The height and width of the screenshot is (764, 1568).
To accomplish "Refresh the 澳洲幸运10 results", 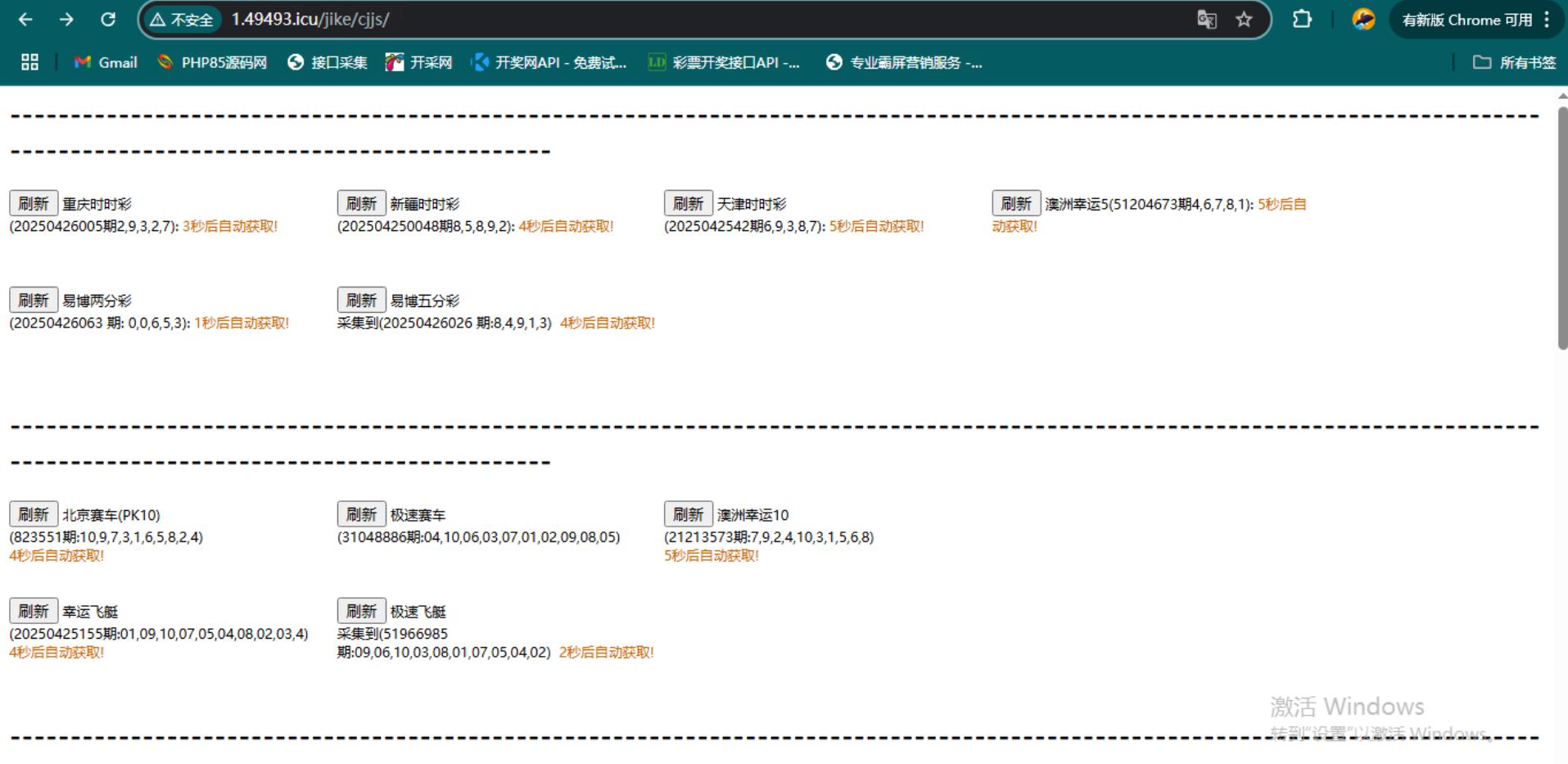I will [x=688, y=514].
